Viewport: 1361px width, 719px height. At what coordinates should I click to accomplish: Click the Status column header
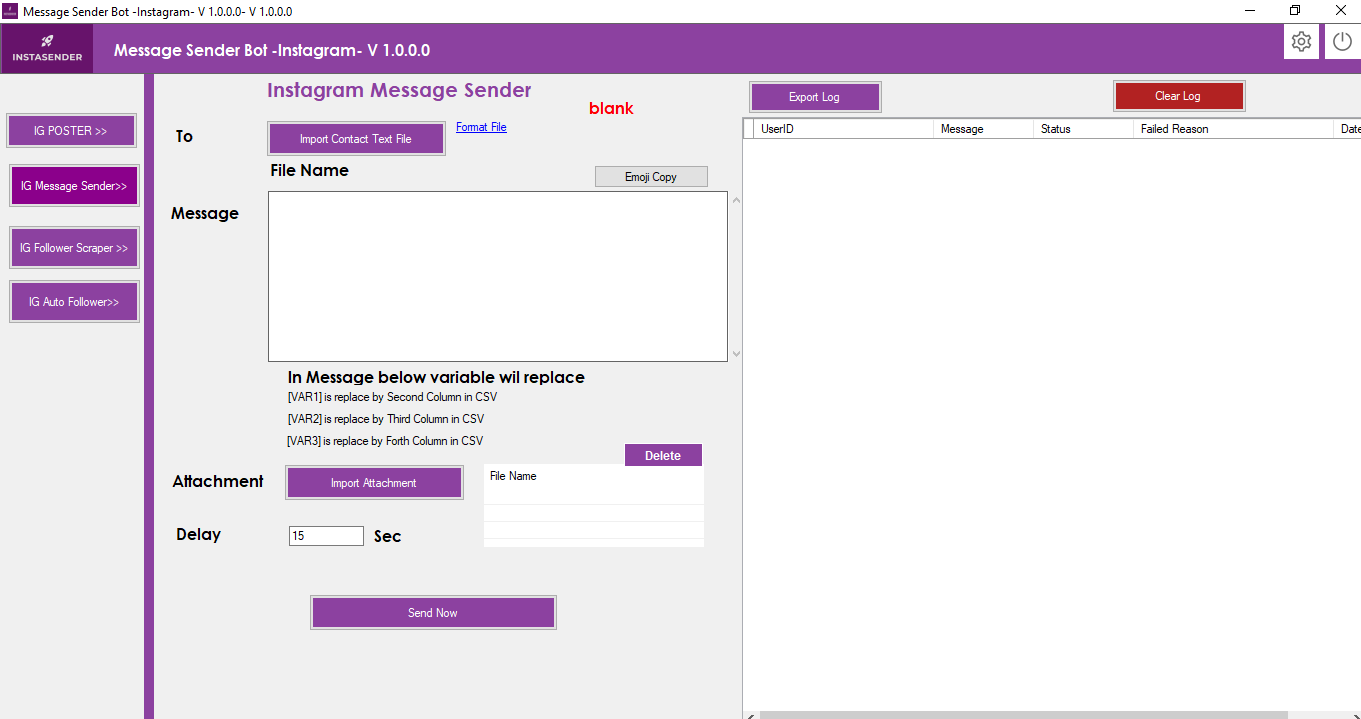pos(1083,129)
